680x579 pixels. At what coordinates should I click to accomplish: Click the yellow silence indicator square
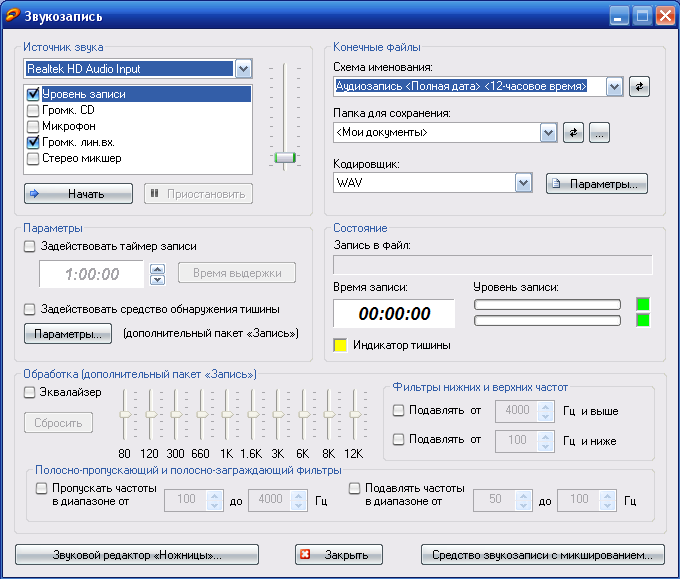coord(340,345)
